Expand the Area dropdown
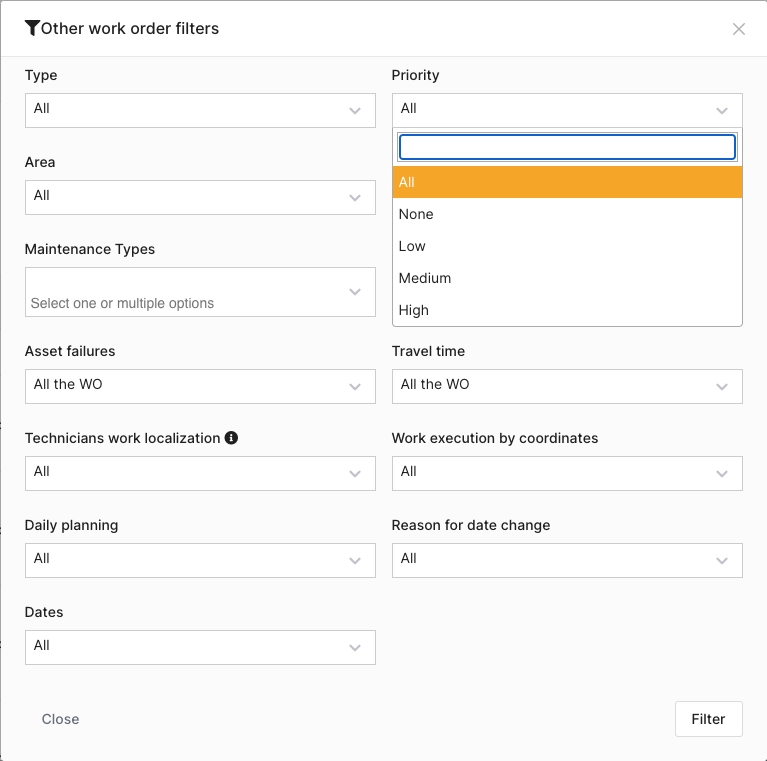The width and height of the screenshot is (767, 761). [200, 197]
